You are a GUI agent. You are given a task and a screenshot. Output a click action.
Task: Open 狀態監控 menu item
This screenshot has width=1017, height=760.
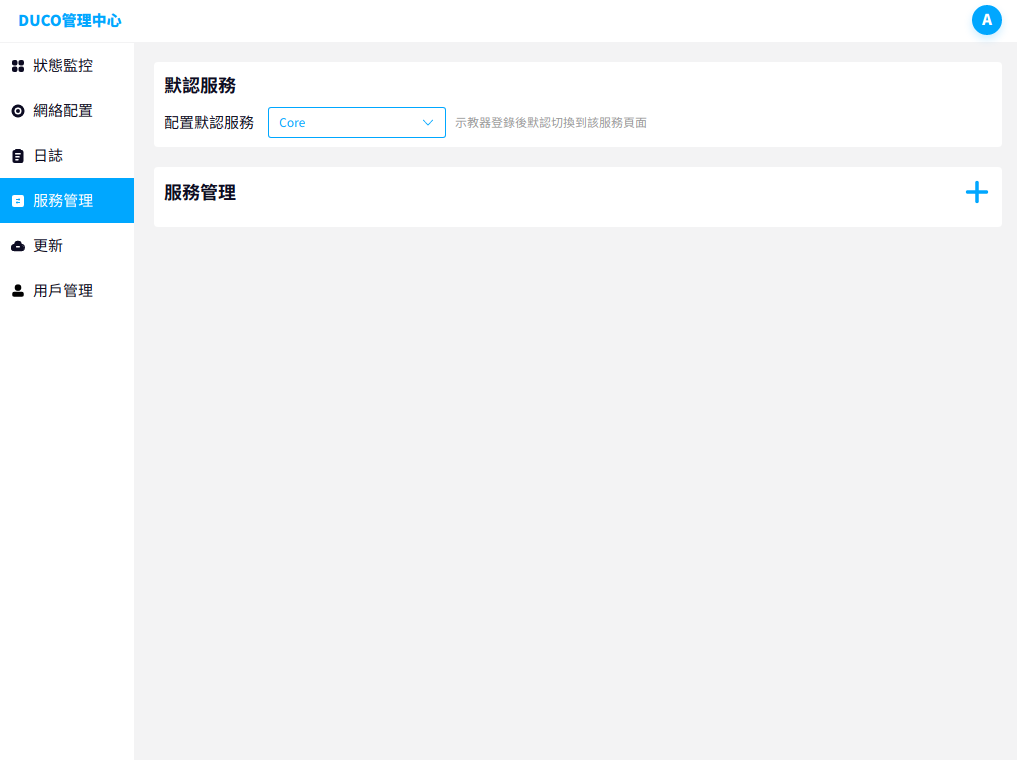(x=67, y=65)
